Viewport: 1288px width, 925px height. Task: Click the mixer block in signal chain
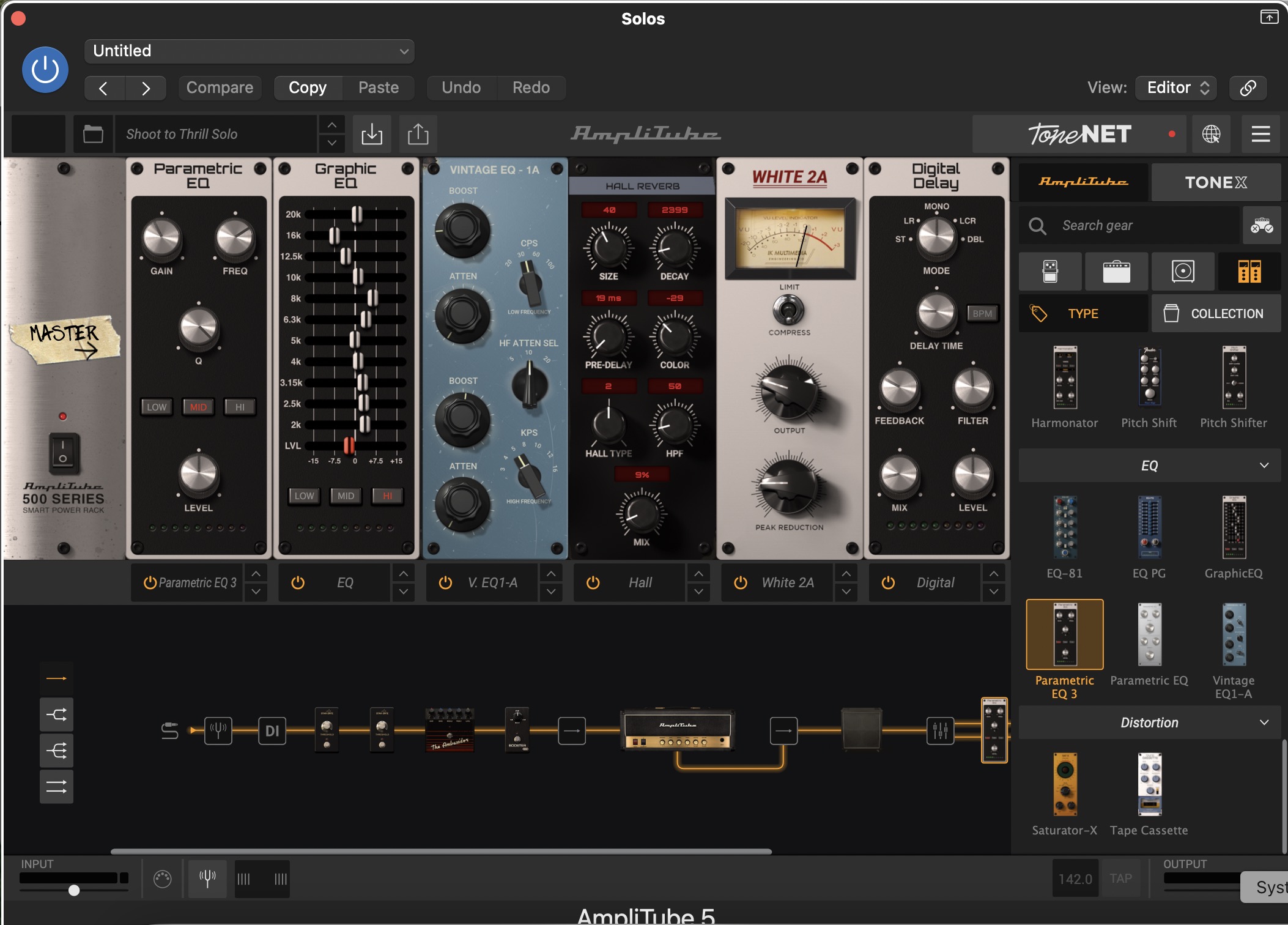(x=940, y=730)
